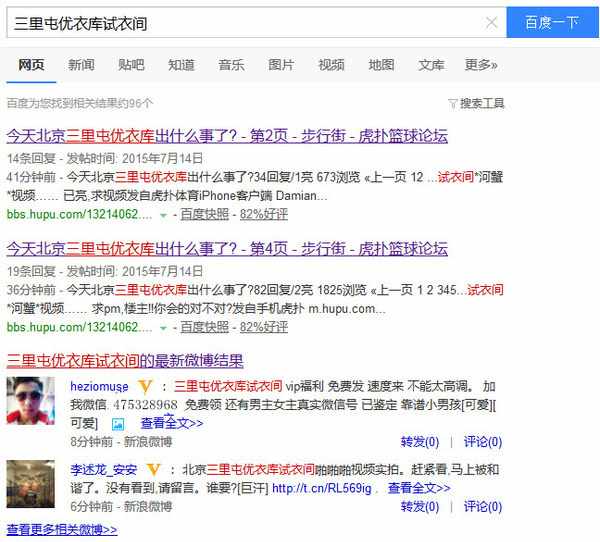This screenshot has width=600, height=542.
Task: Click the result count text 百度为您找到相关结果约96个
Action: (x=80, y=103)
